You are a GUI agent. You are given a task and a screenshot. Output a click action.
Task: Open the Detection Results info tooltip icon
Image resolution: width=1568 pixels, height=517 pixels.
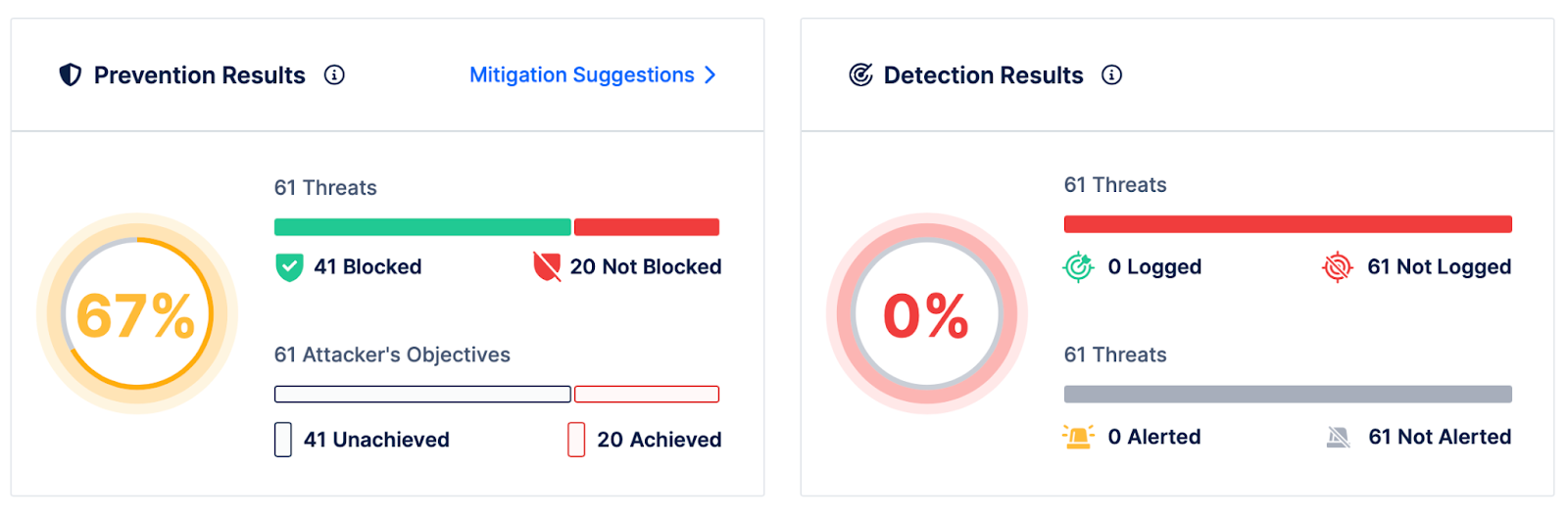point(1111,75)
